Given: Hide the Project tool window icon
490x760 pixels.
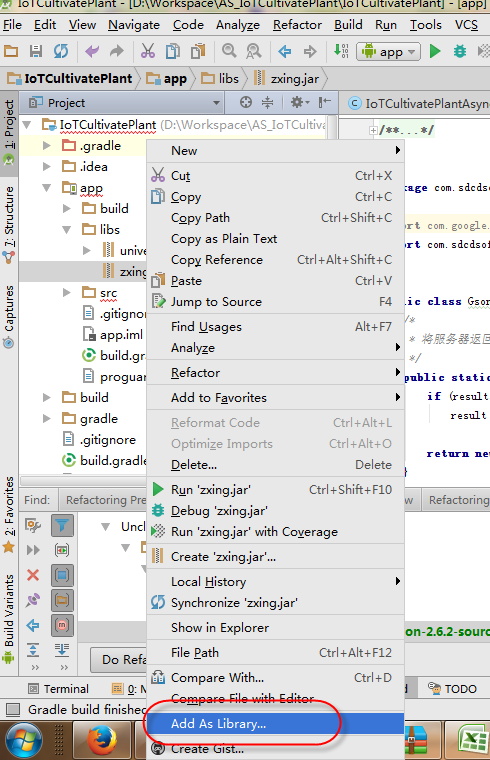Looking at the screenshot, I should 324,102.
